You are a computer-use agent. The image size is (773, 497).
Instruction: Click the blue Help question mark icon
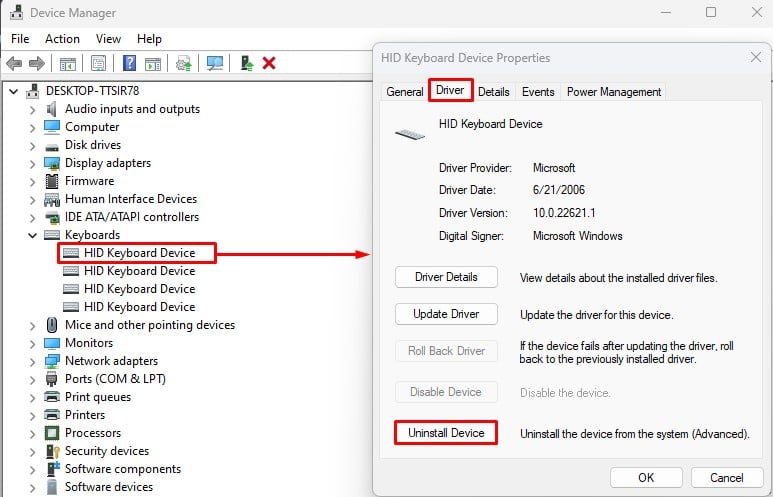click(x=129, y=63)
